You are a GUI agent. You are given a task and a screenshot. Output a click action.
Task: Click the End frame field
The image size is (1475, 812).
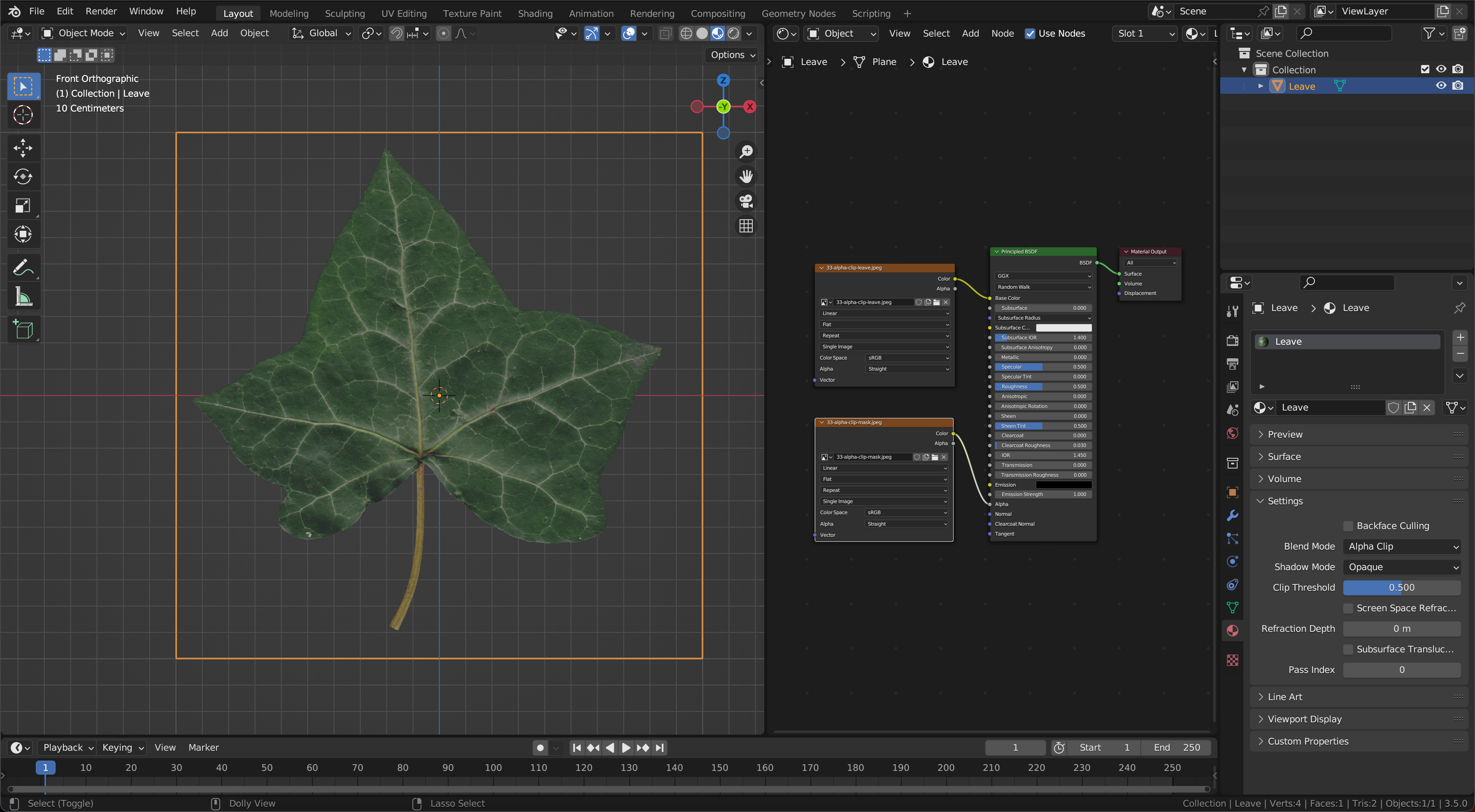coord(1176,747)
